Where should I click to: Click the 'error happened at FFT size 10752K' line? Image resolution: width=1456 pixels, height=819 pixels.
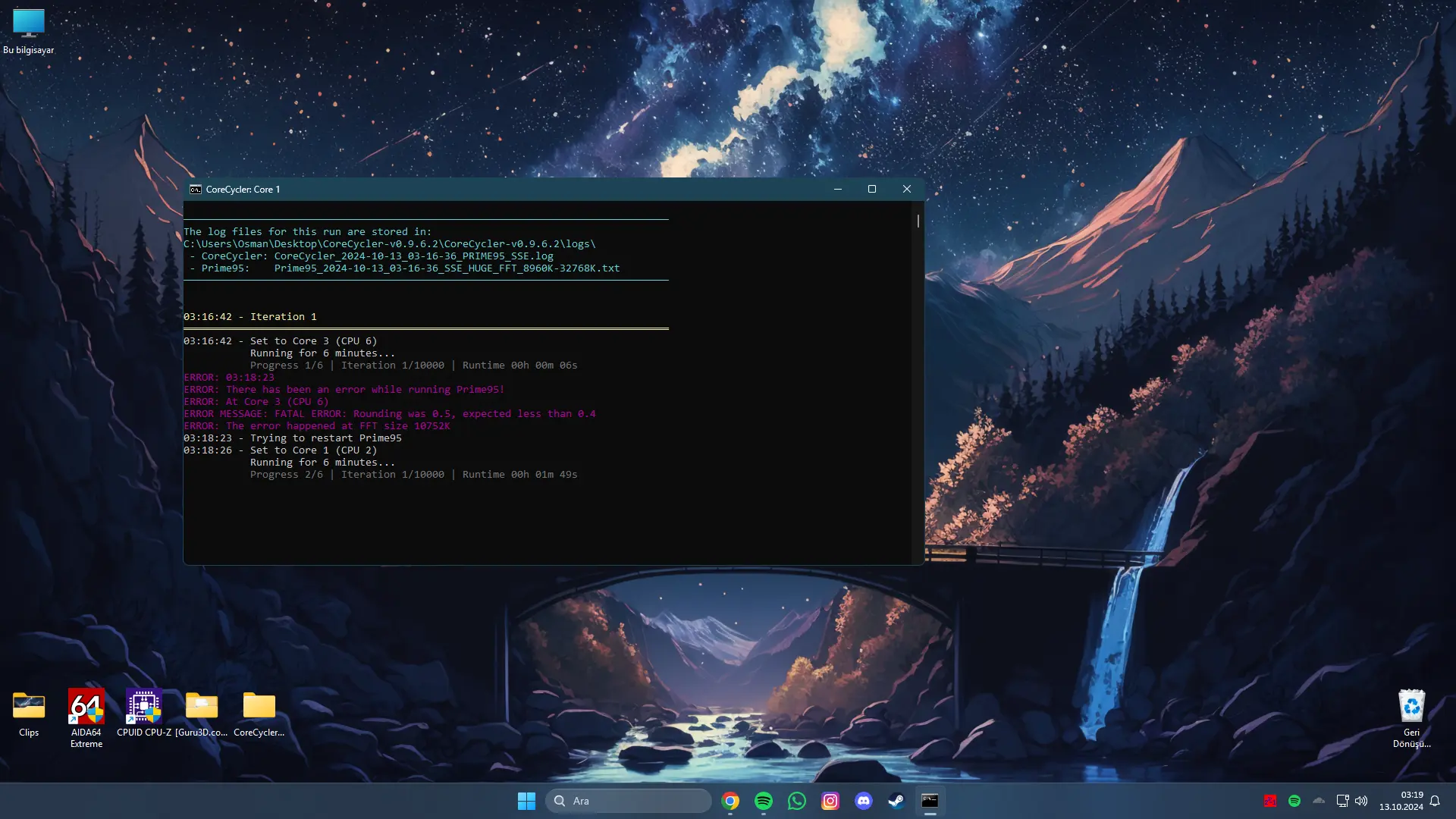click(317, 426)
